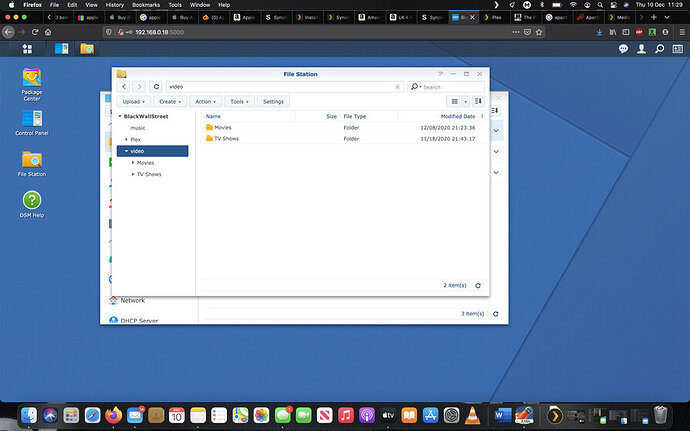The image size is (690, 431).
Task: Open the Firefox Edit menu
Action: click(72, 5)
